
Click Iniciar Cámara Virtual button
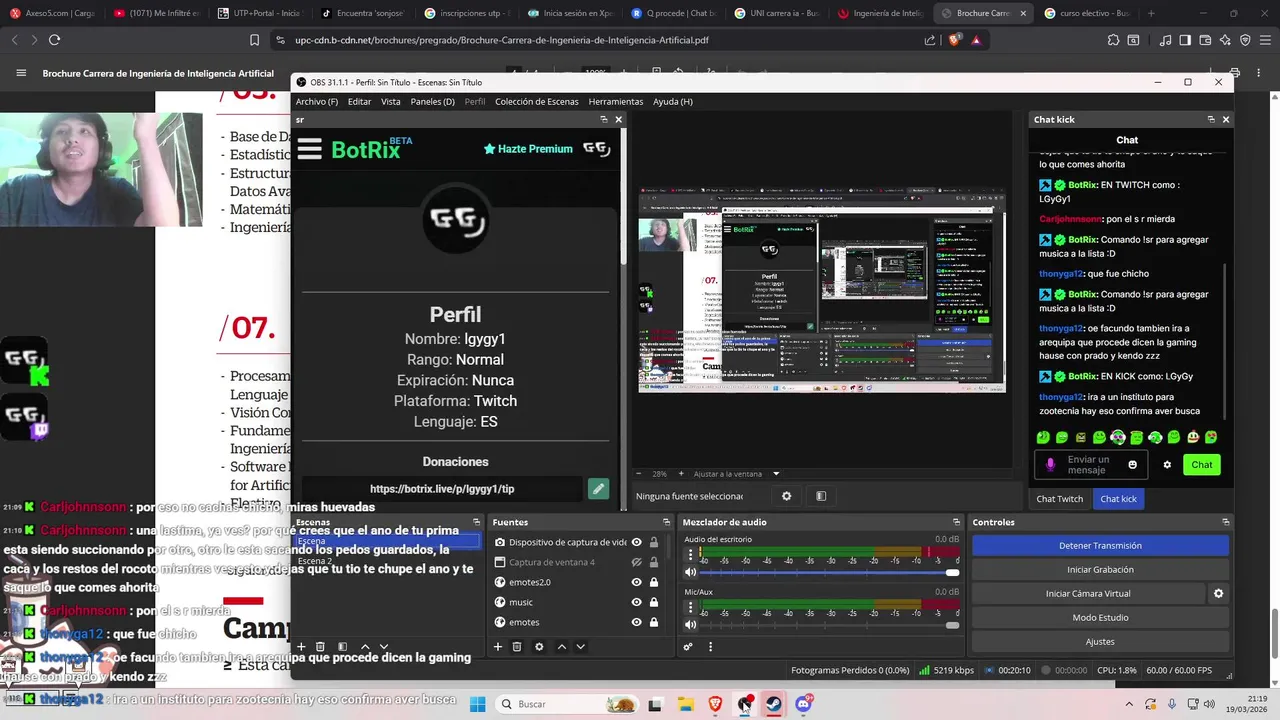tap(1088, 593)
